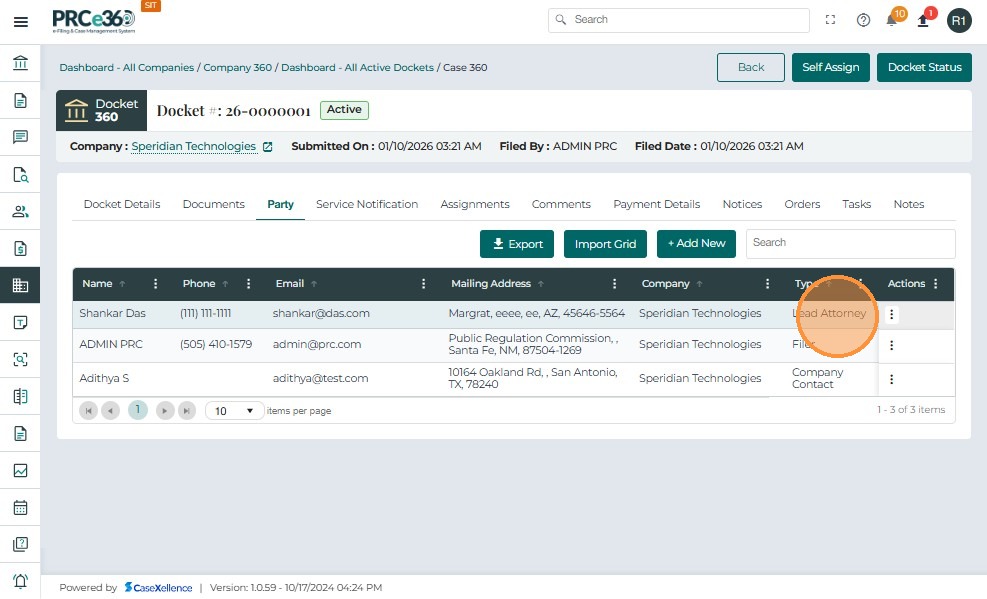Screen dimensions: 987x599
Task: Switch to Docket Details tab
Action: 122,204
